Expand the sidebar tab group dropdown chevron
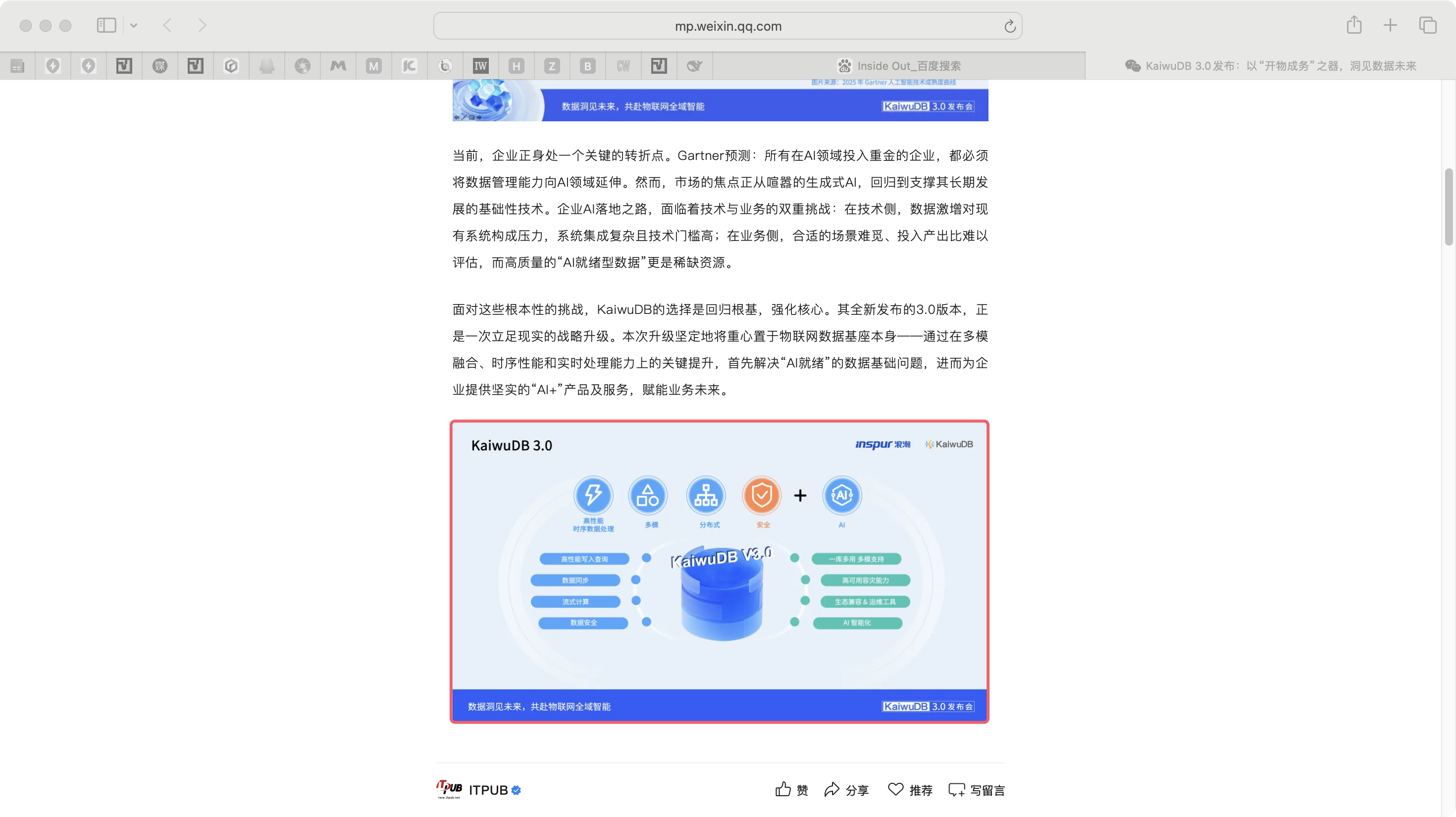This screenshot has width=1456, height=817. (133, 25)
